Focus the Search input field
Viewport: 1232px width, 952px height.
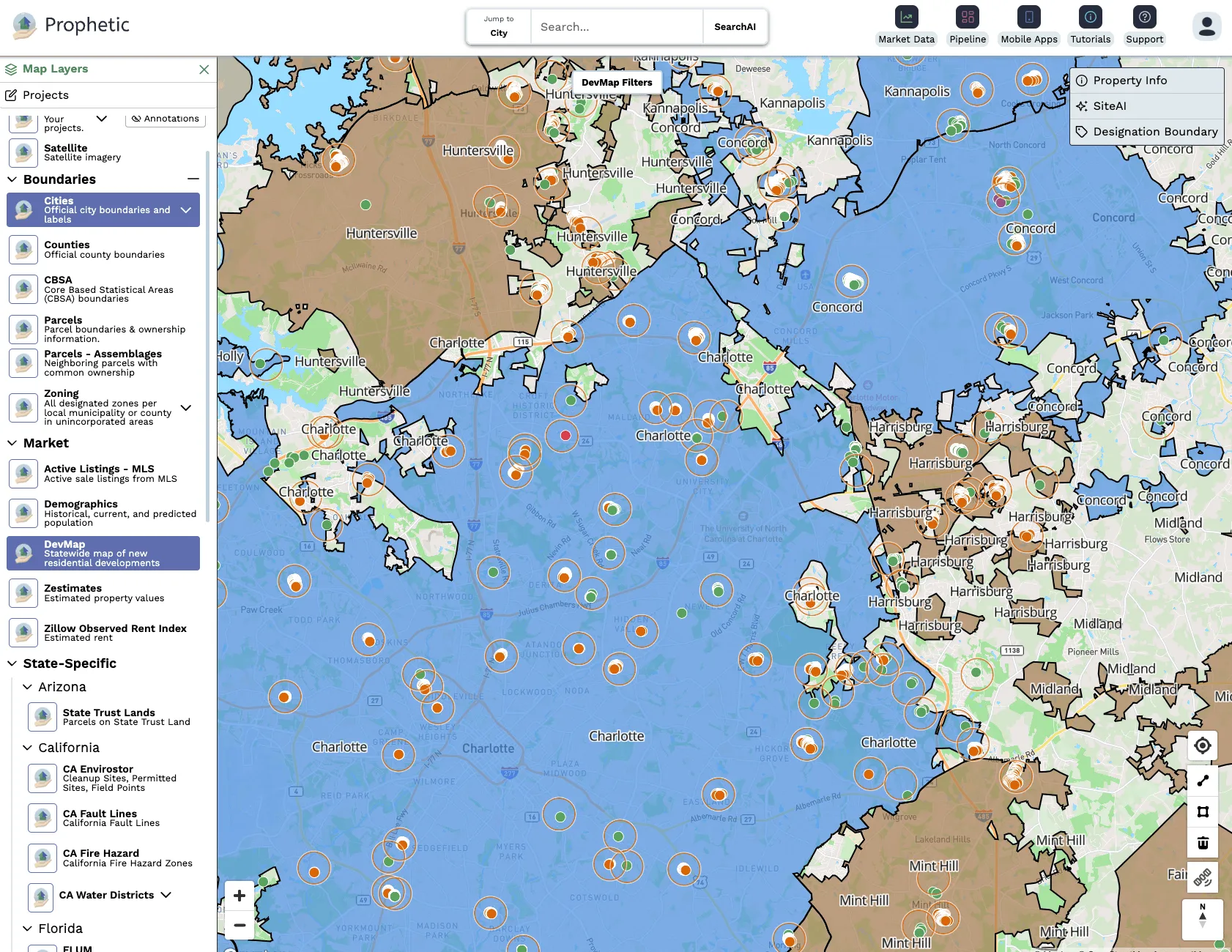point(617,27)
